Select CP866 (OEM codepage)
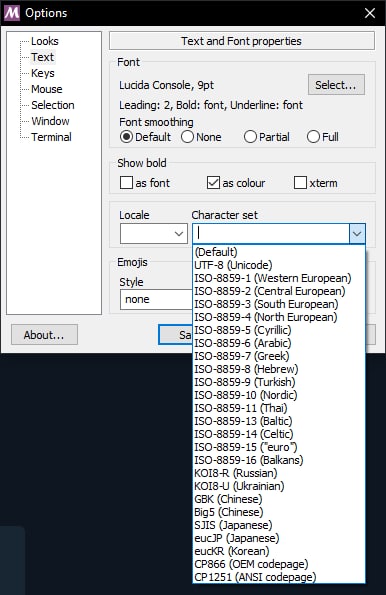The width and height of the screenshot is (386, 595). (279, 564)
